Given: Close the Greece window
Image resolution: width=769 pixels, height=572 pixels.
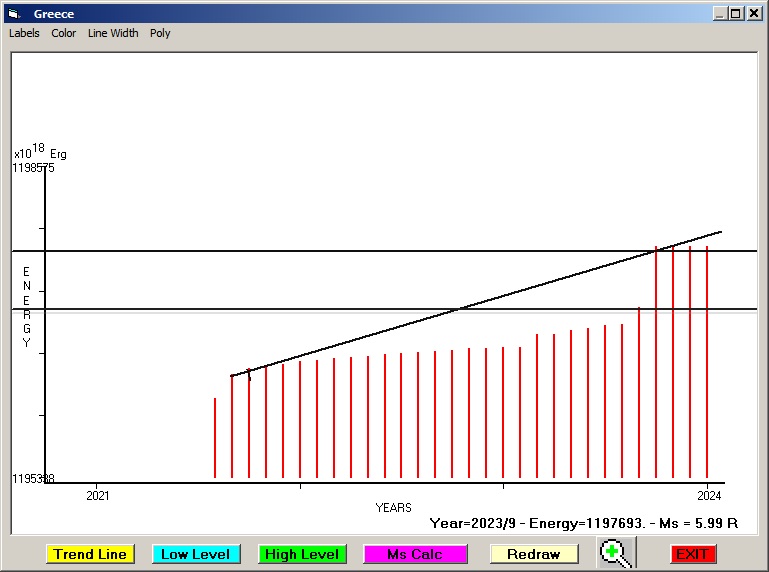Looking at the screenshot, I should [755, 14].
